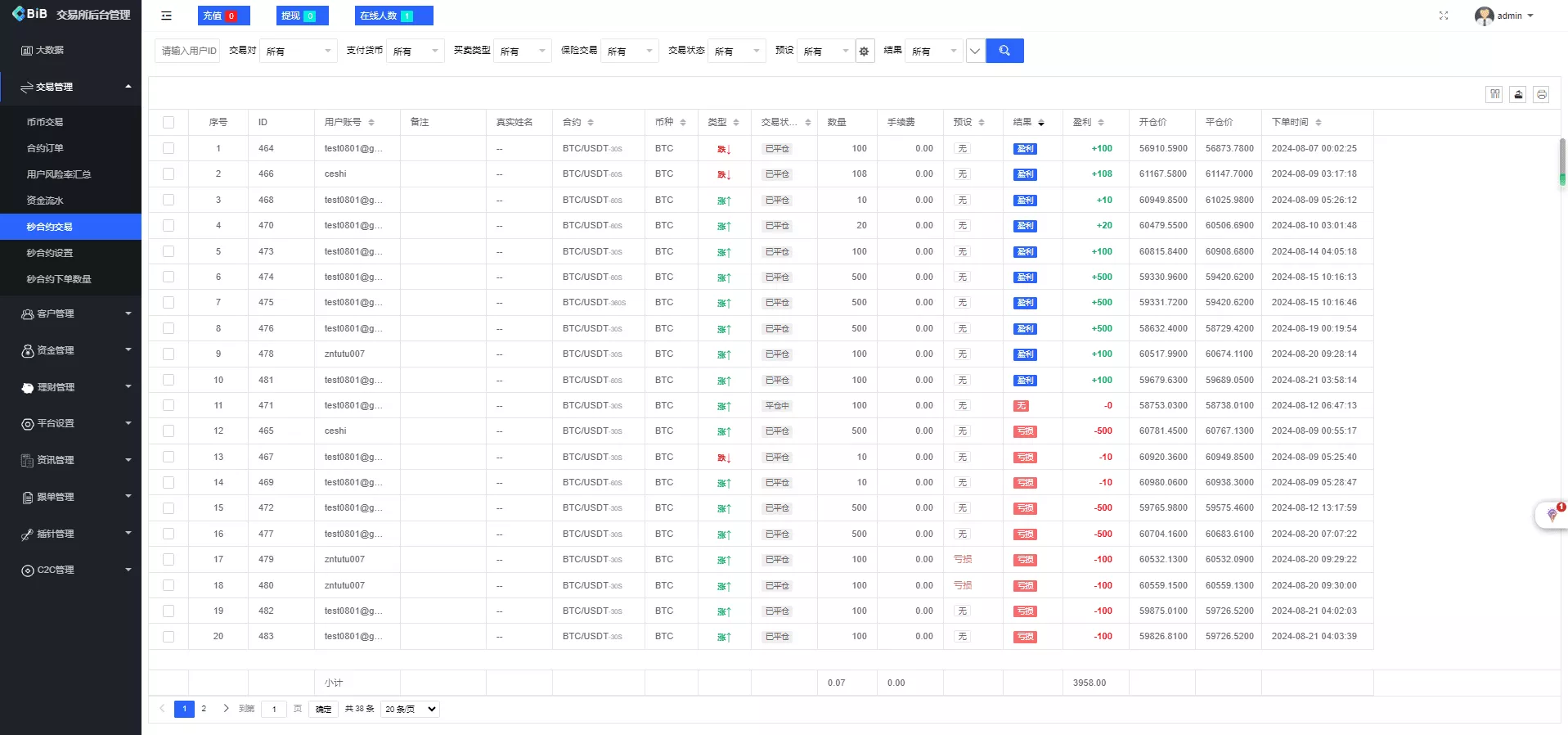Viewport: 1568px width, 735px height.
Task: Check the select-all checkbox in table header
Action: (168, 122)
